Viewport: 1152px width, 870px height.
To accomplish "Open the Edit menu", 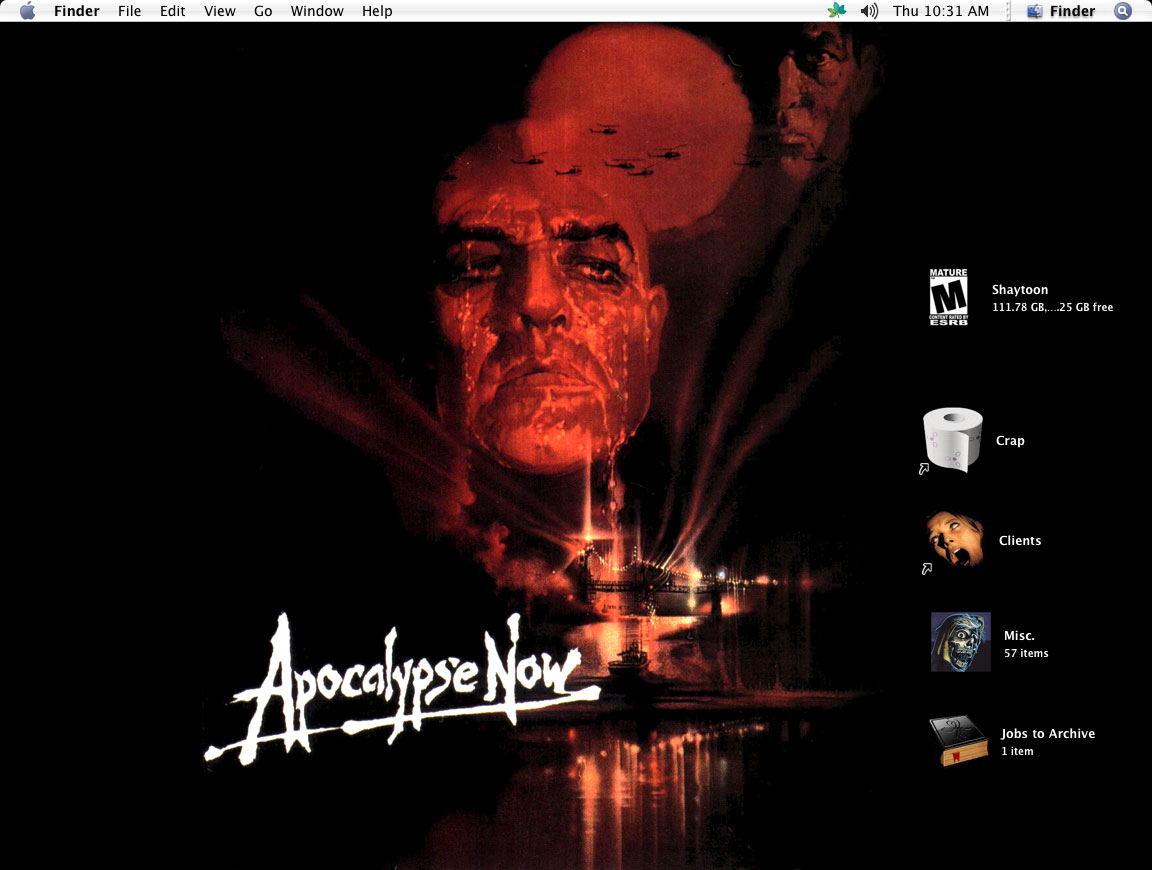I will click(173, 11).
